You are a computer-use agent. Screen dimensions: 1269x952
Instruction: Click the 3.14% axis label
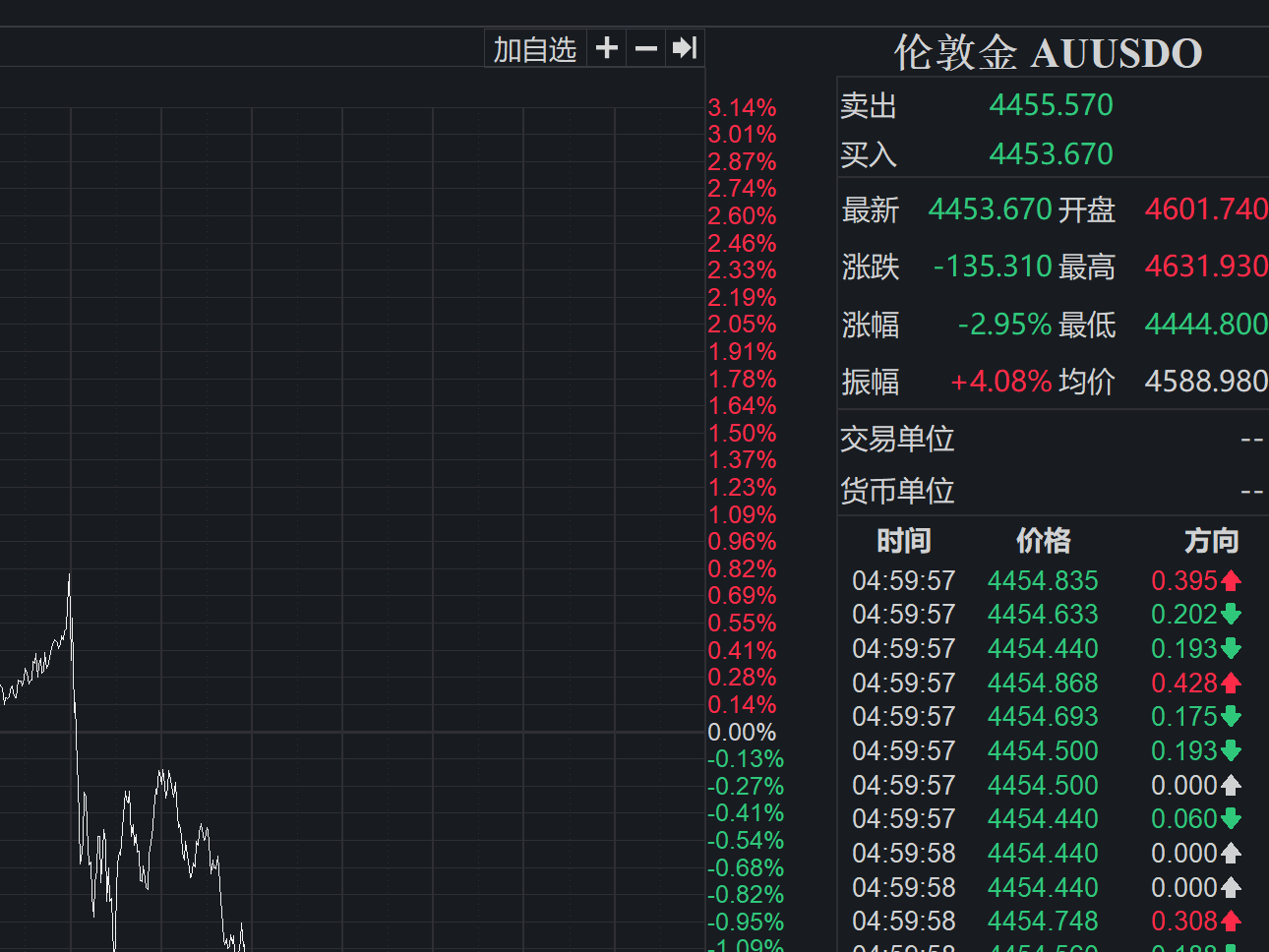742,107
